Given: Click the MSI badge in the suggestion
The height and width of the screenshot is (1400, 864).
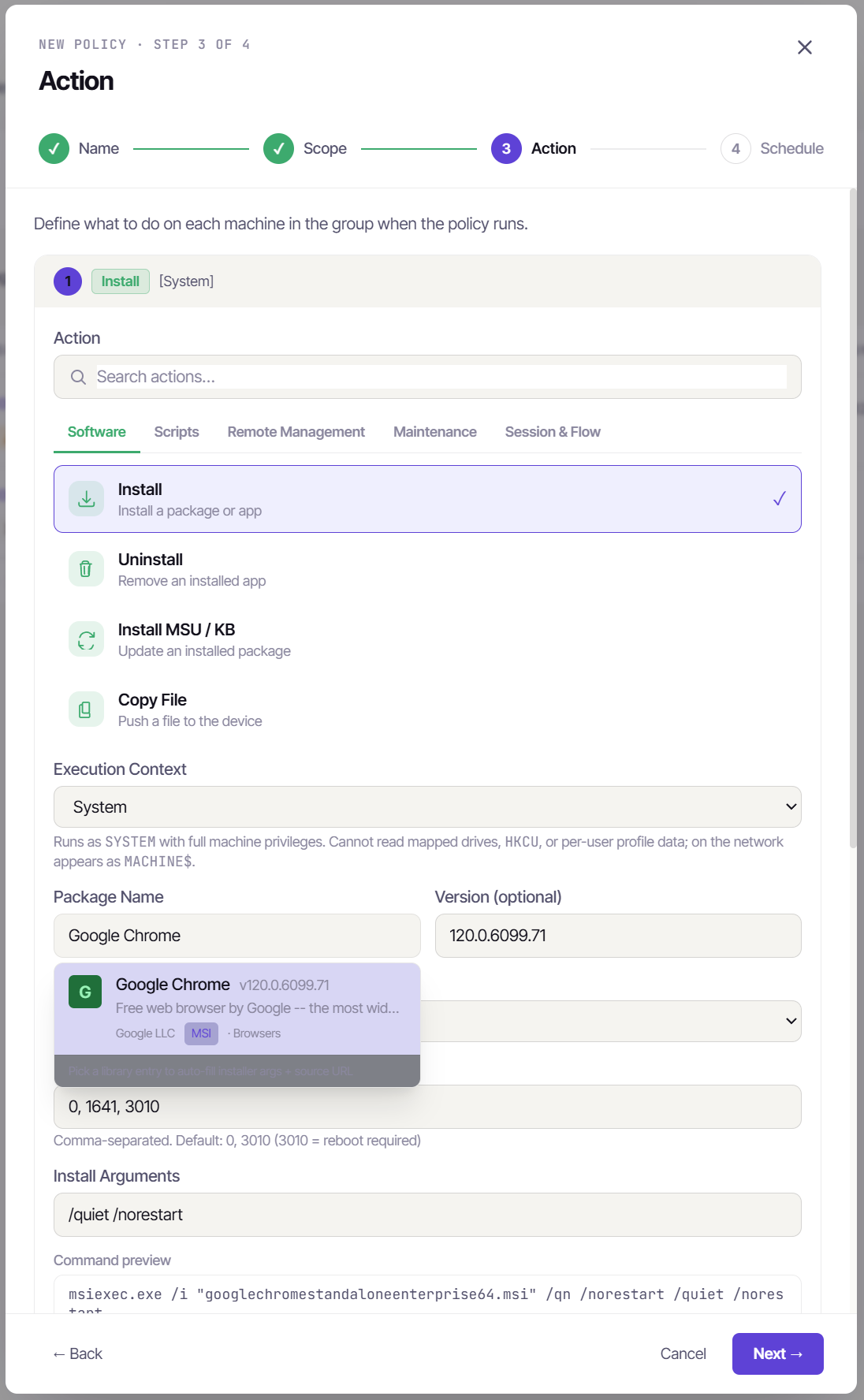Looking at the screenshot, I should tap(201, 1033).
